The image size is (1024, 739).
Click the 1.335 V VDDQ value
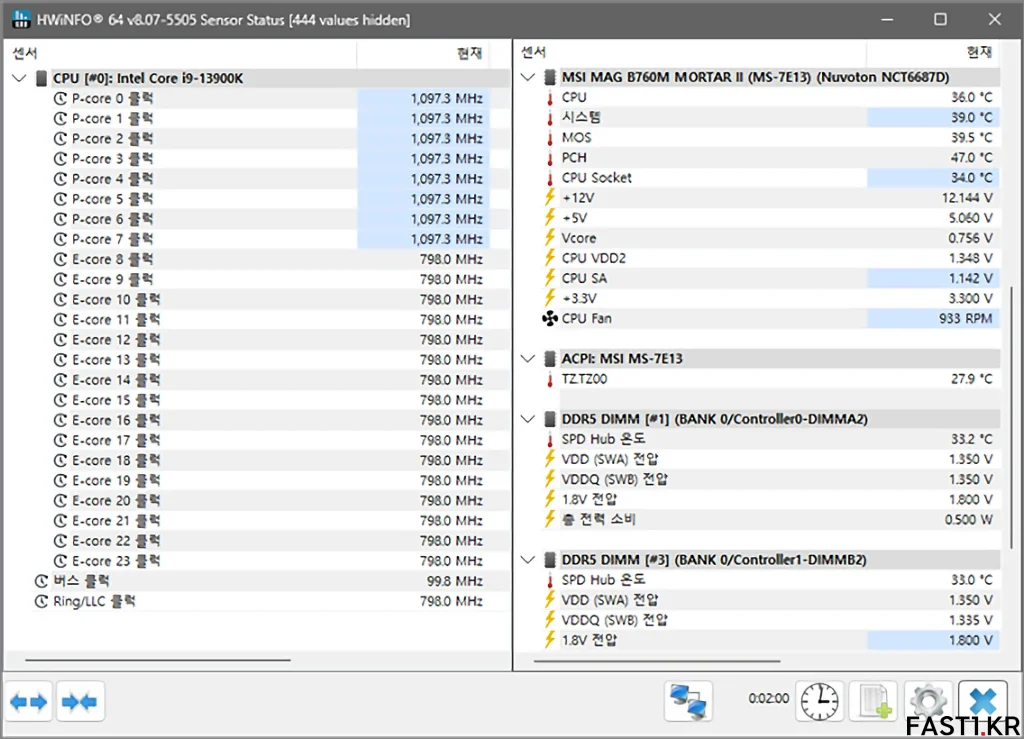click(x=970, y=620)
